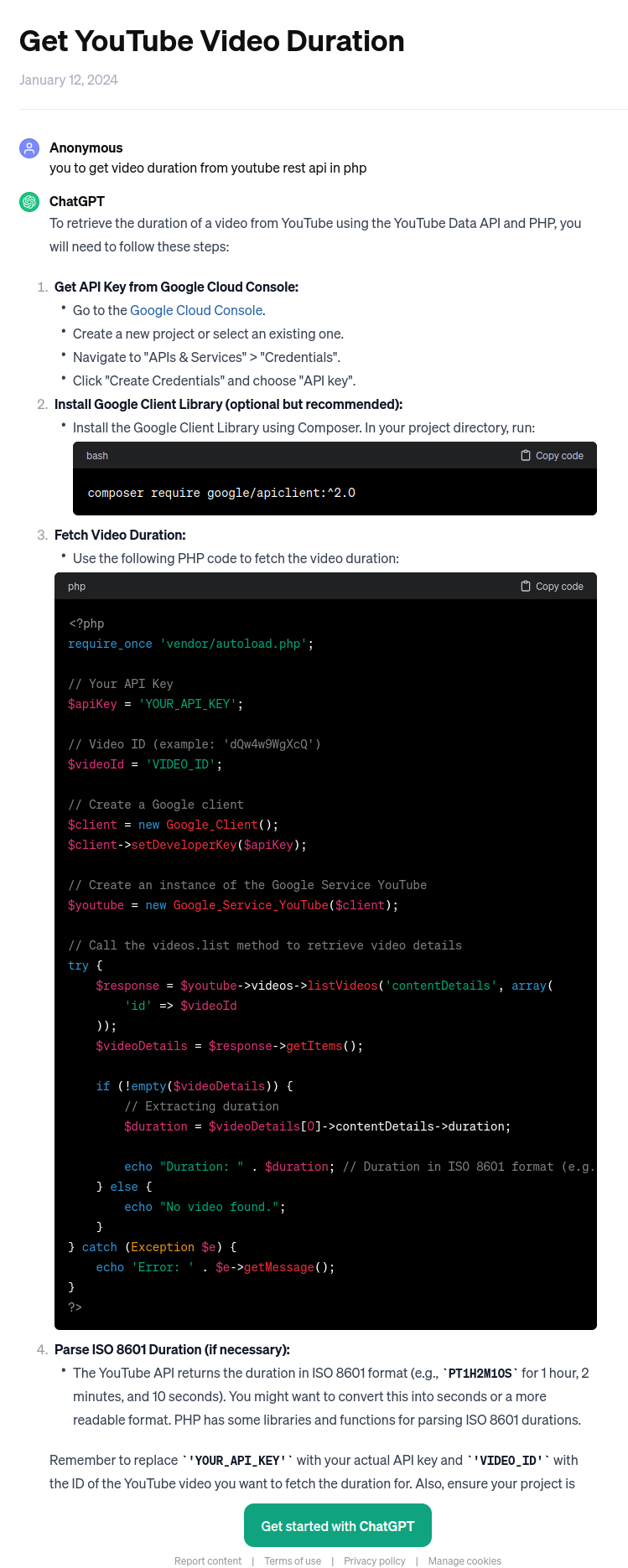
Task: Click the ChatGPT logo avatar icon
Action: (x=29, y=202)
